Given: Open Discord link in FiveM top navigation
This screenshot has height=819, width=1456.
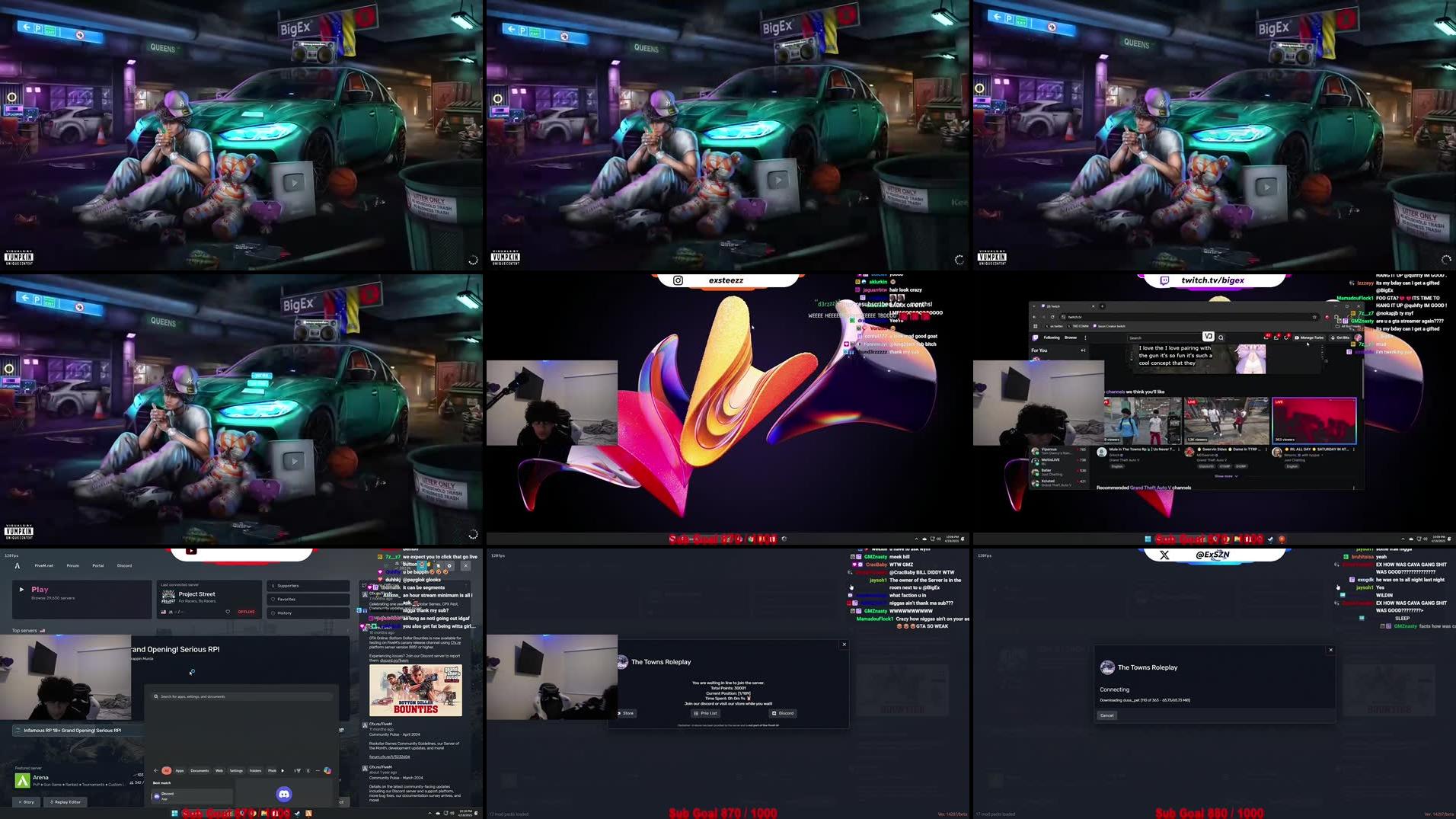Looking at the screenshot, I should coord(124,565).
